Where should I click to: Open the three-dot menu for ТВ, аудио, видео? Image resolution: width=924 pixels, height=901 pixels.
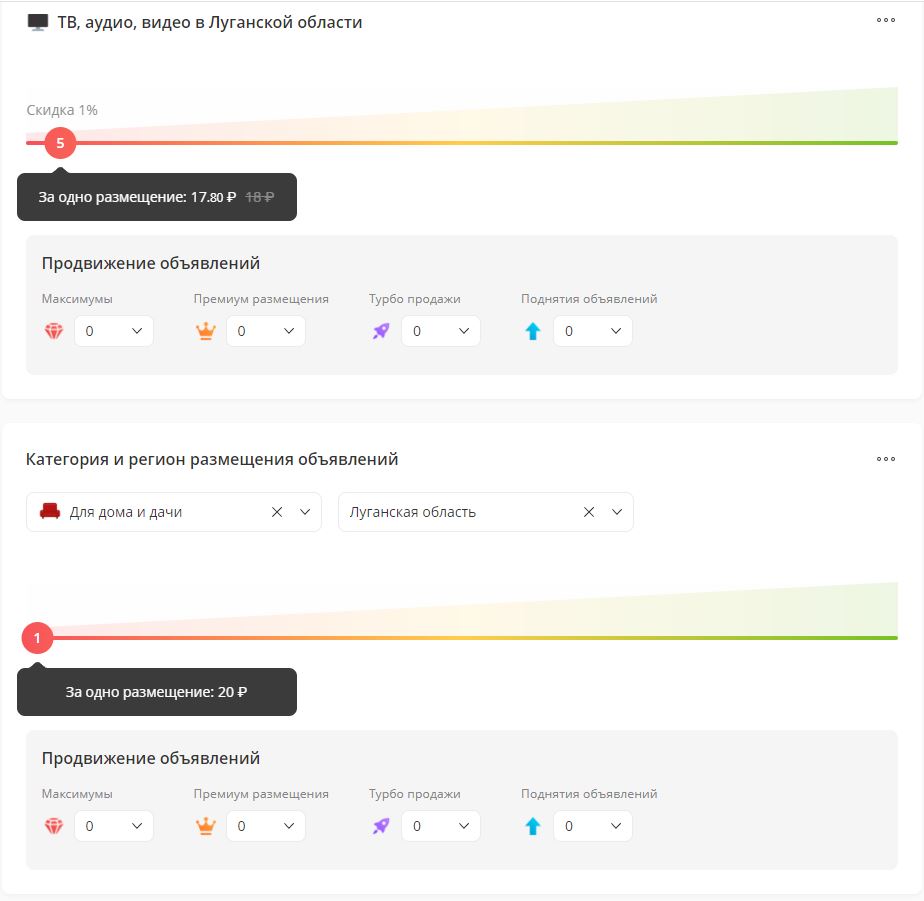pyautogui.click(x=886, y=20)
